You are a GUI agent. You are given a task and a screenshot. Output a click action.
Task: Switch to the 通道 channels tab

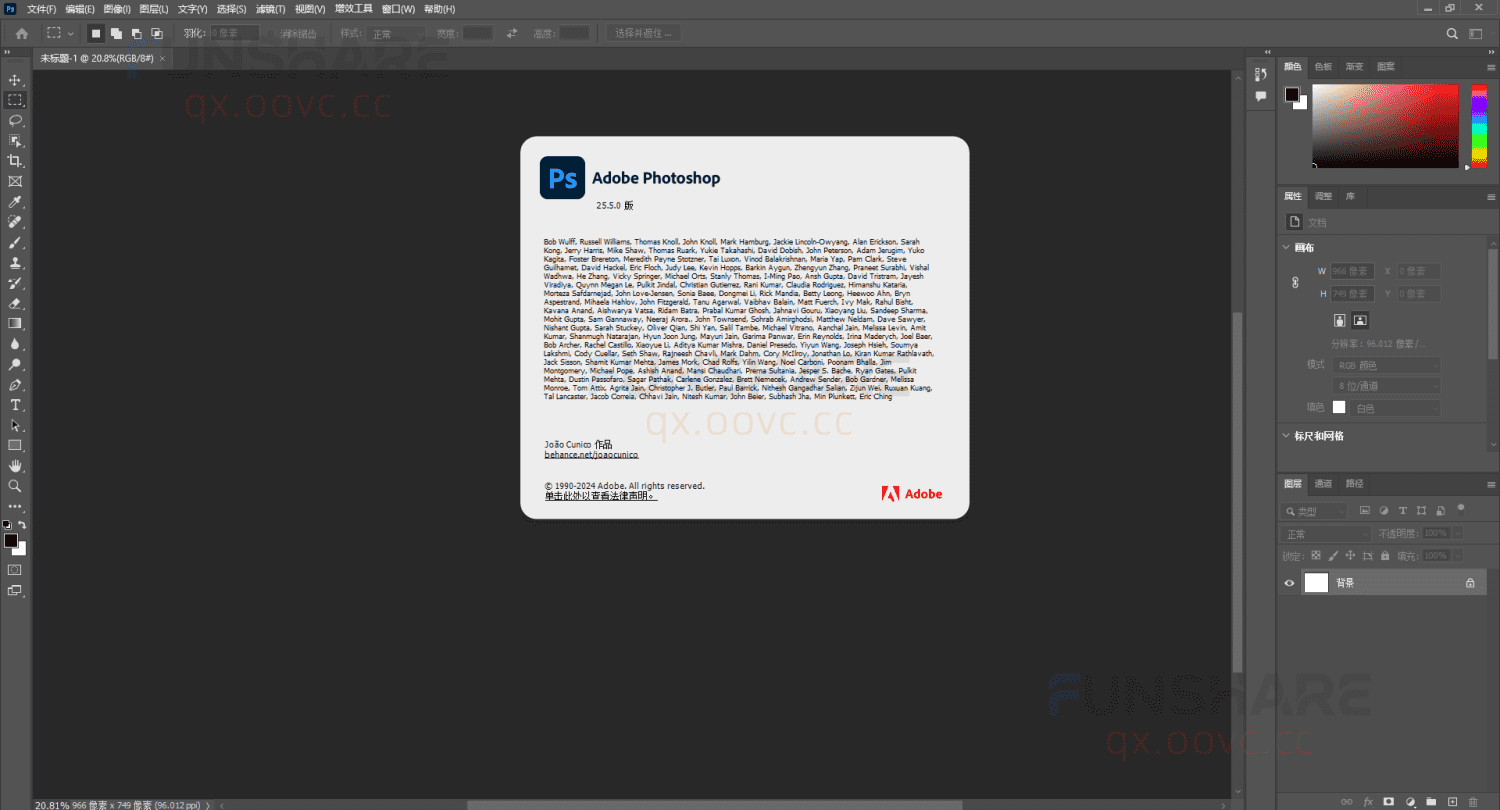pos(1323,483)
